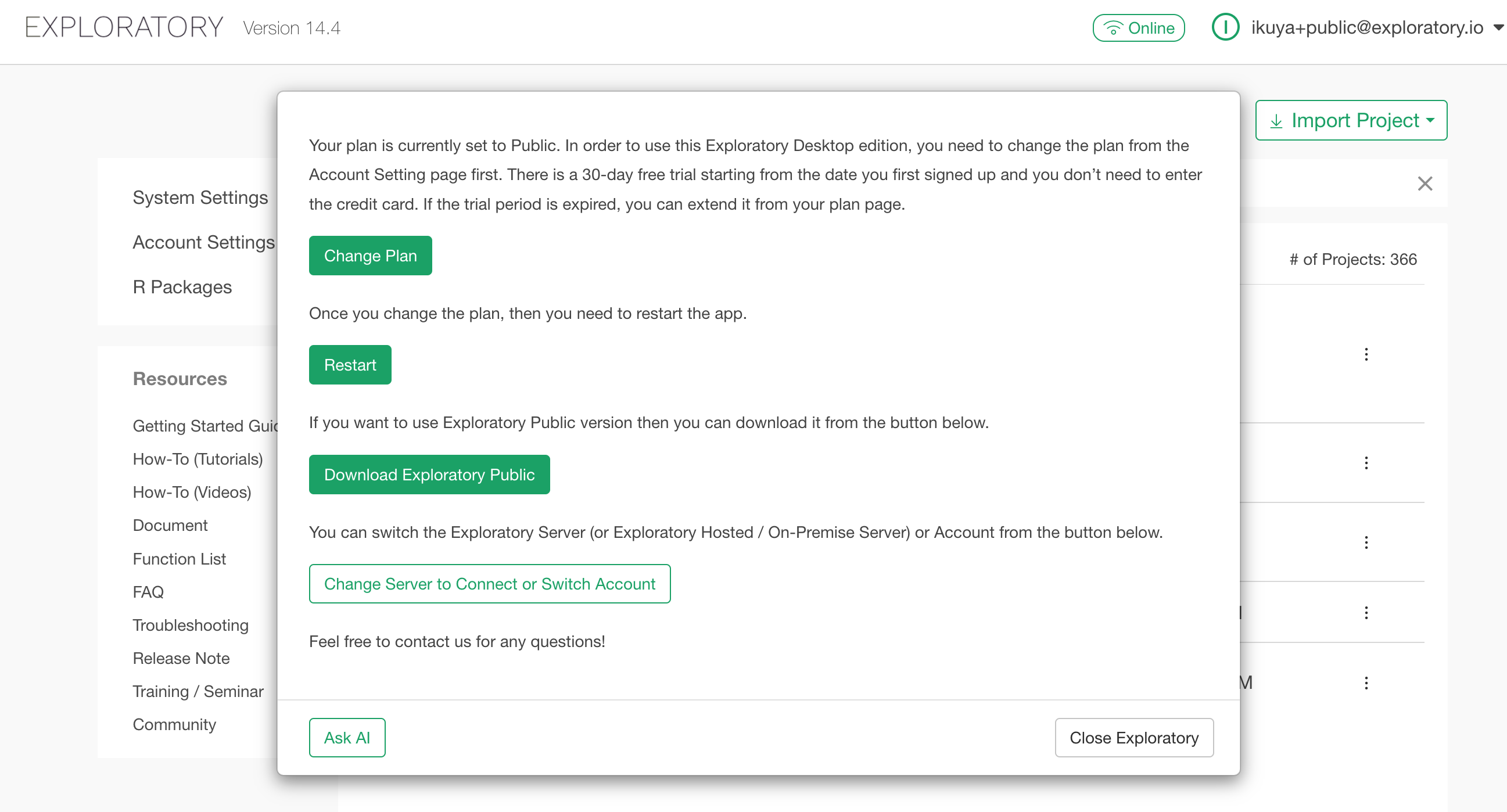
Task: Open fourth project's three-dot menu
Action: coord(1366,613)
